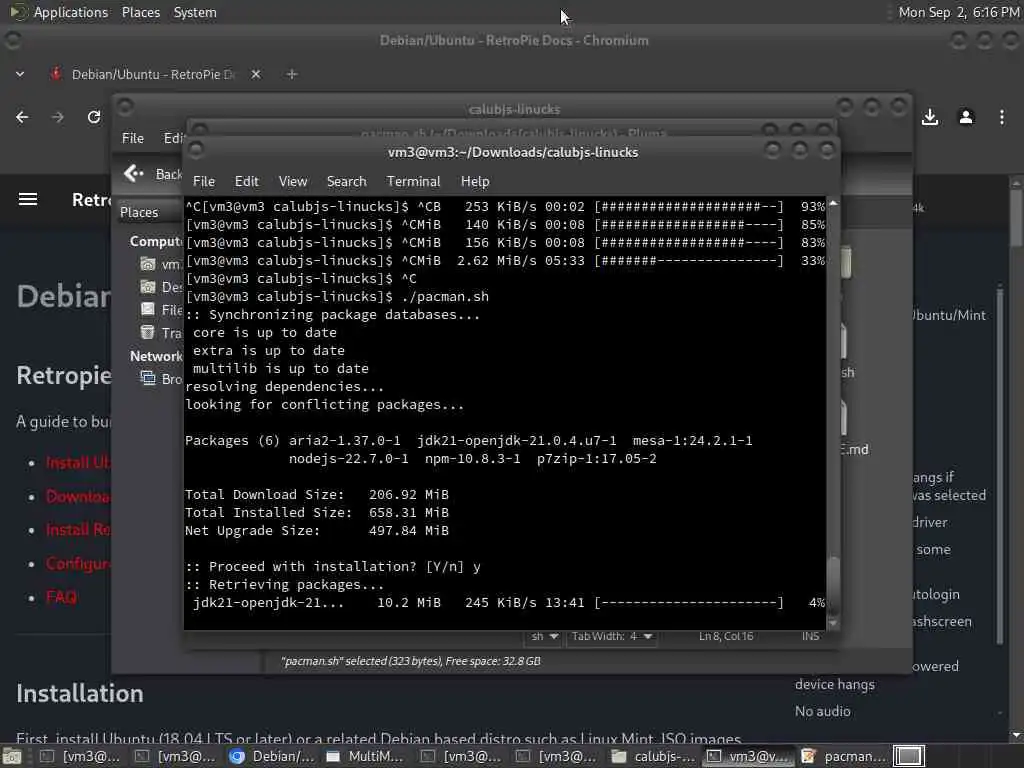Open the Terminal menu in terminal window

coord(413,182)
